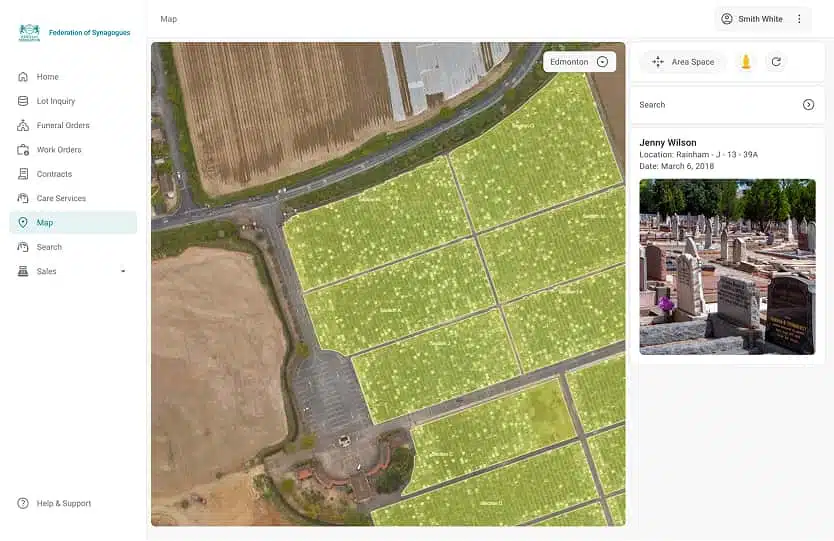The image size is (834, 541).
Task: Click the Contracts document icon
Action: pos(23,174)
